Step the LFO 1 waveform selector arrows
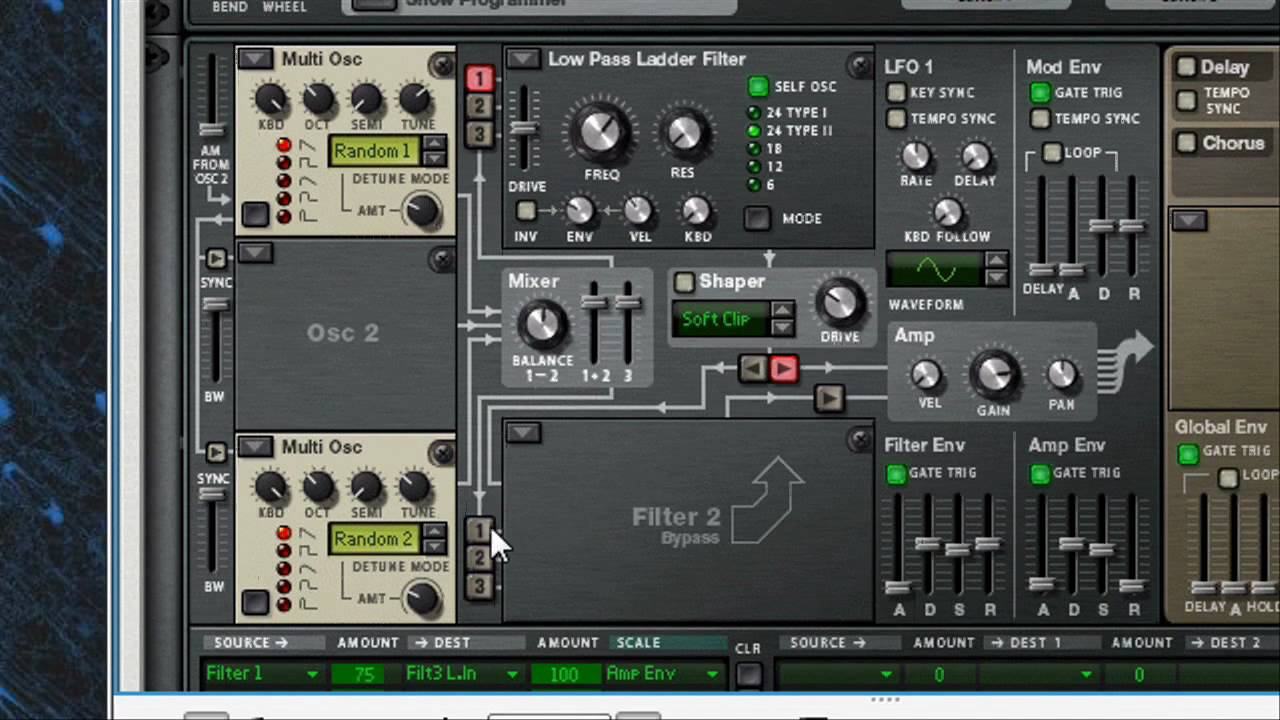Screen dimensions: 1280x720 click(x=995, y=269)
